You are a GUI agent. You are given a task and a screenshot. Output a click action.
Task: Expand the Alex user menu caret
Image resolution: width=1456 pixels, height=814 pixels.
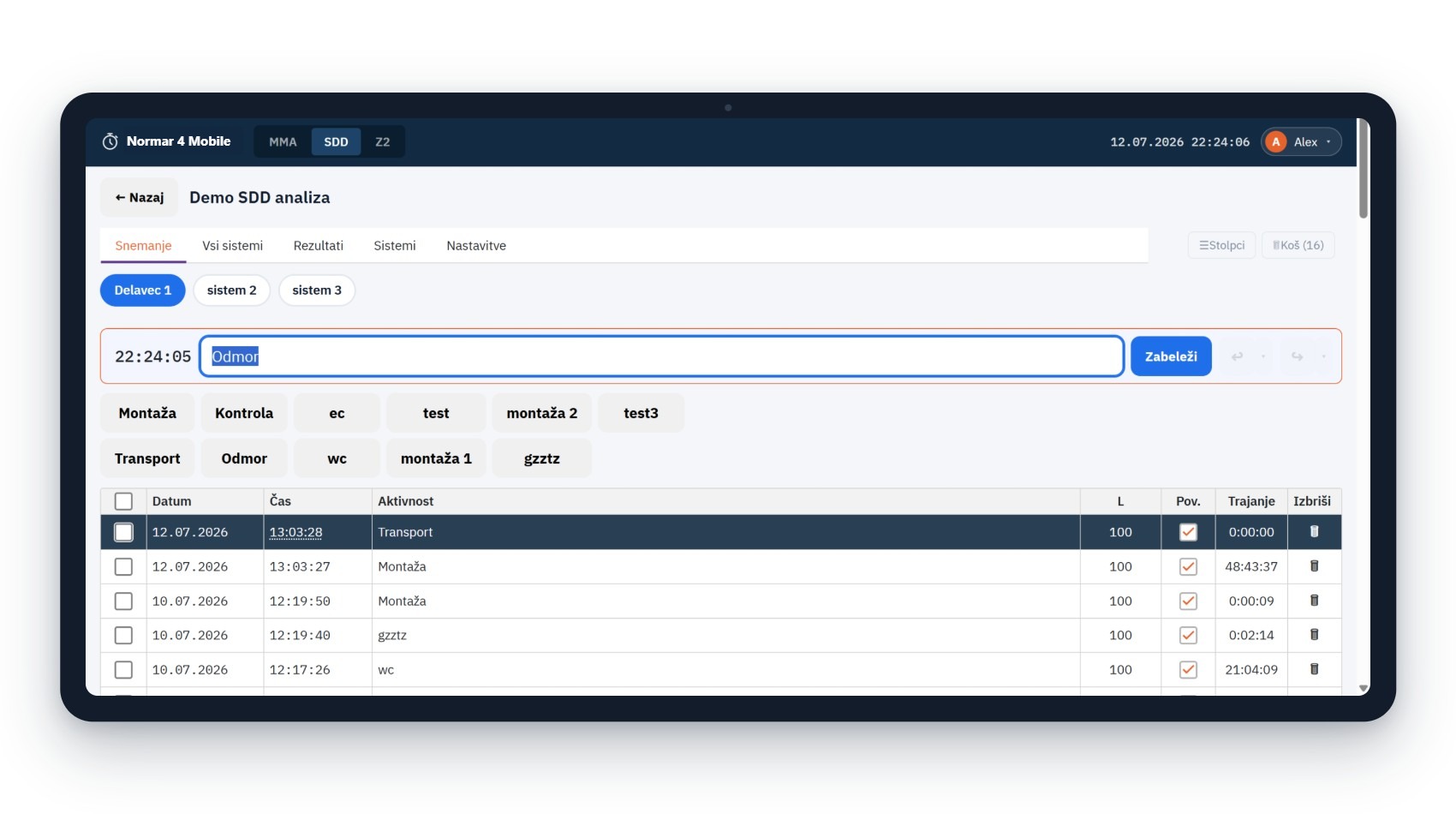[x=1328, y=142]
